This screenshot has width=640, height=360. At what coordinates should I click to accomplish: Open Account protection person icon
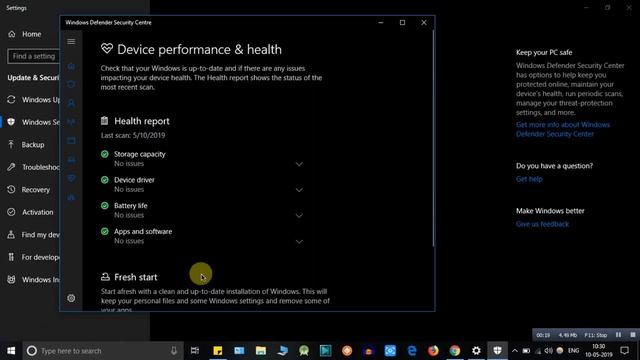[x=71, y=103]
